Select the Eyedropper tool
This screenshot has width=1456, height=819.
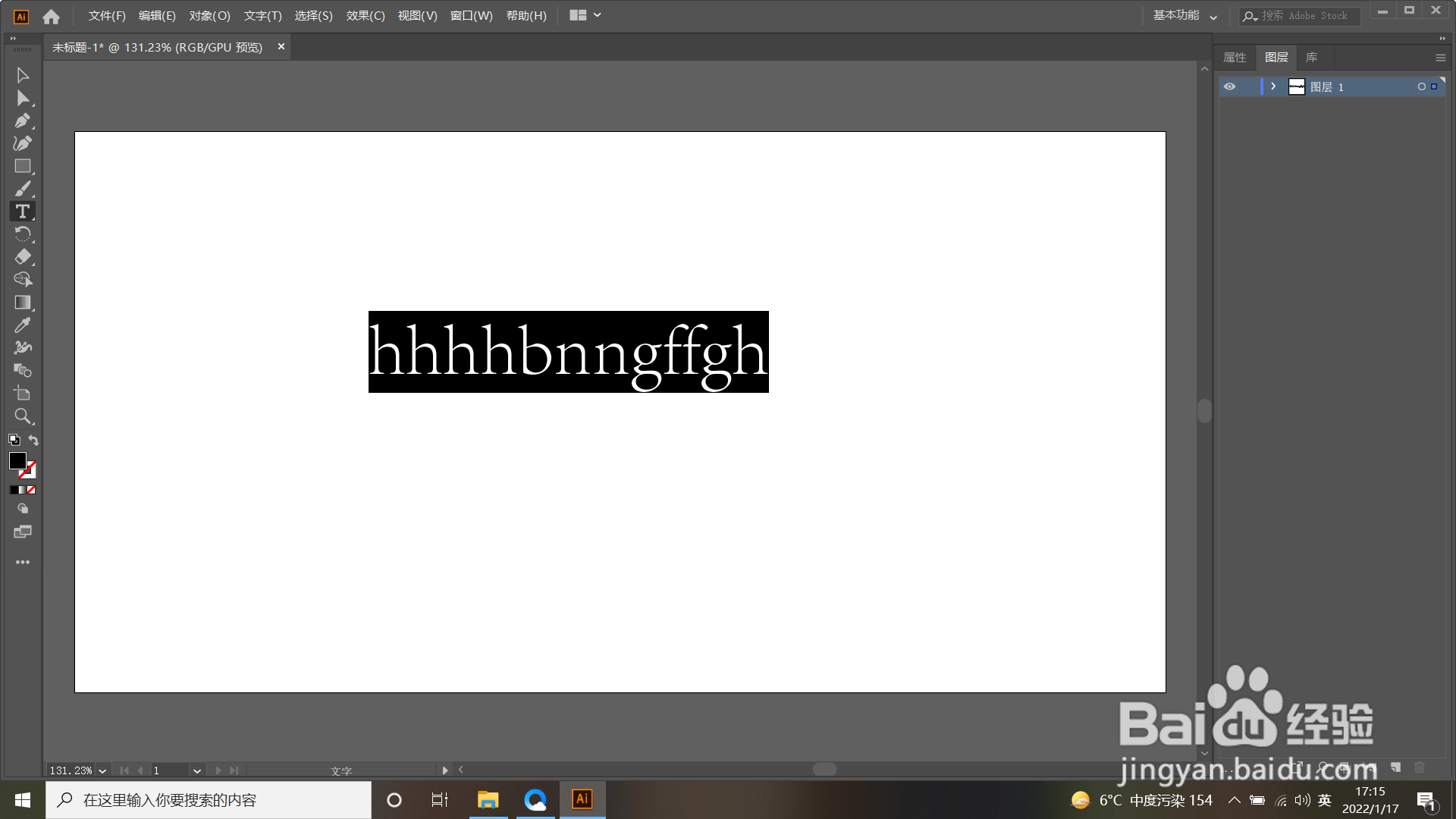pos(23,325)
